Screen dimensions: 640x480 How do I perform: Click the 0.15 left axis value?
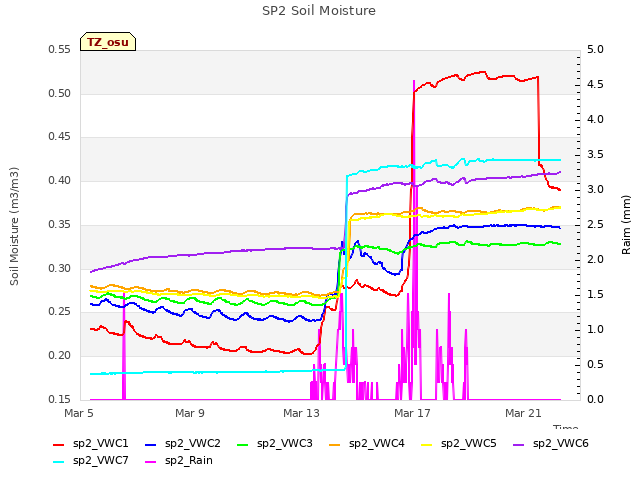pos(60,399)
